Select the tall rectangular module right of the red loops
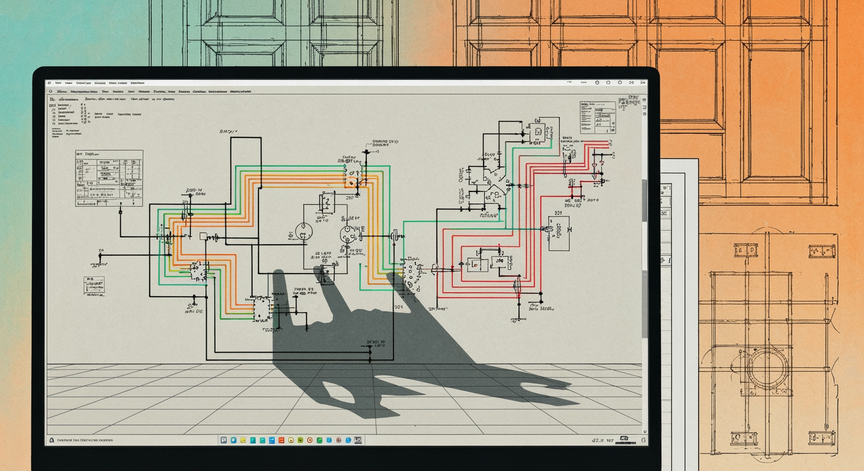The height and width of the screenshot is (471, 864). (x=559, y=233)
